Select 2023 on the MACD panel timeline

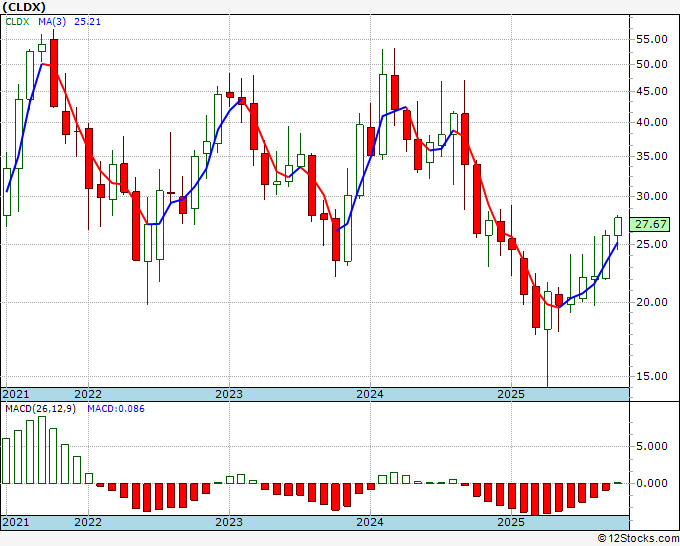point(229,522)
